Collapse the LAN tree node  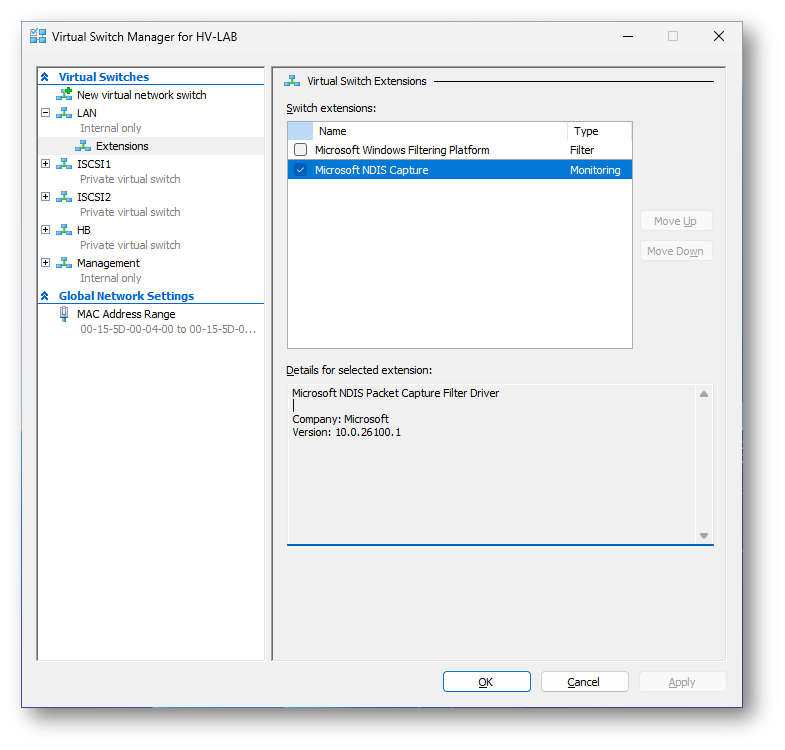point(45,113)
